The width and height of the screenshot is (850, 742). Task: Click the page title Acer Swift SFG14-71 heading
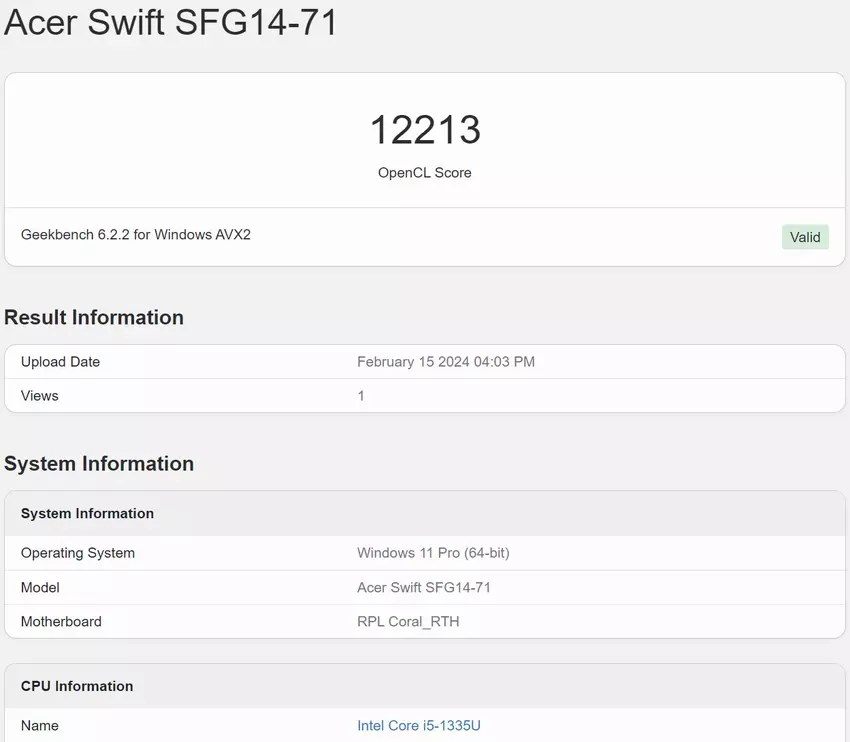coord(171,22)
